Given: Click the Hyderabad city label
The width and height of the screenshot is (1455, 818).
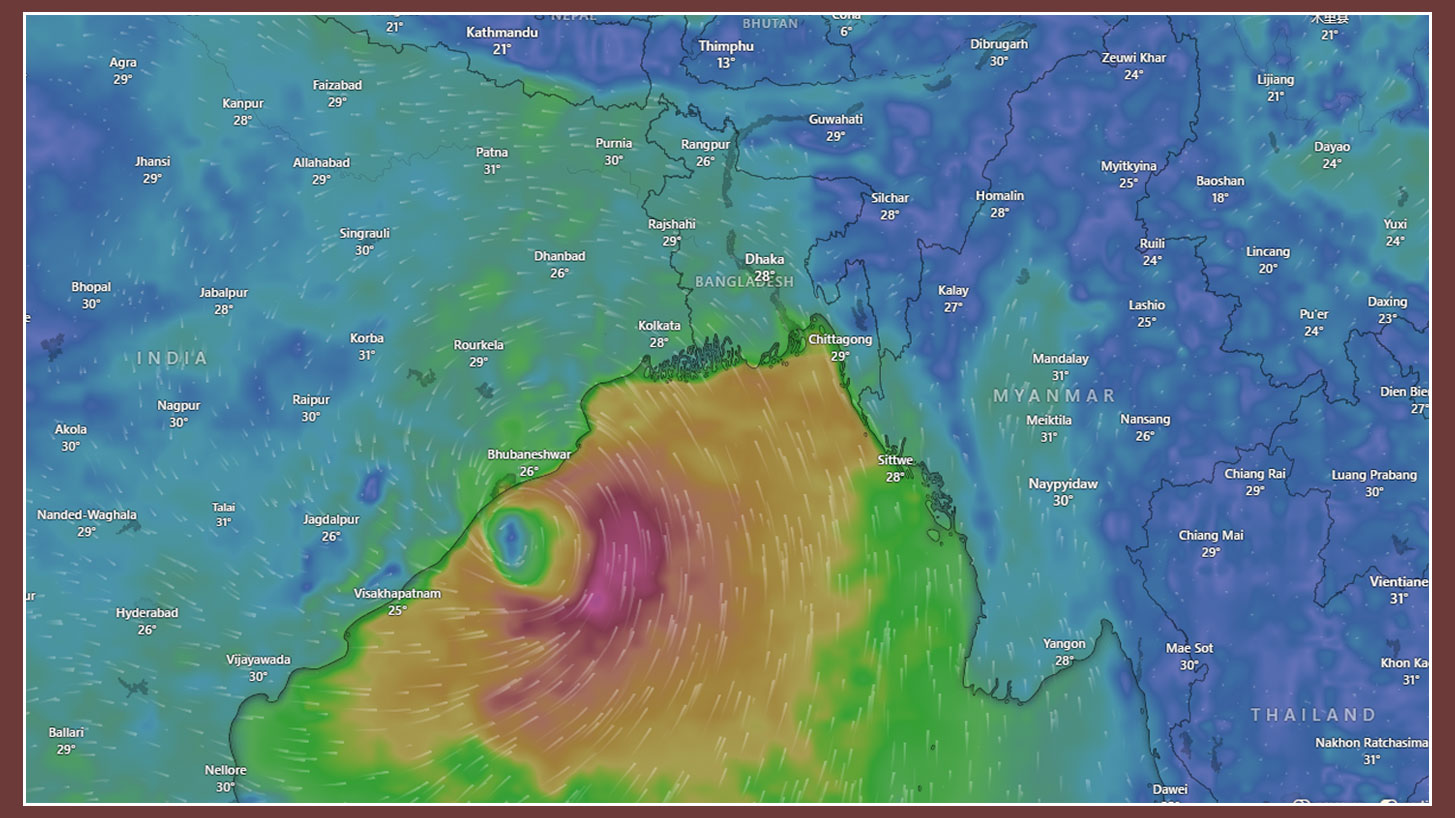Looking at the screenshot, I should click(x=147, y=614).
